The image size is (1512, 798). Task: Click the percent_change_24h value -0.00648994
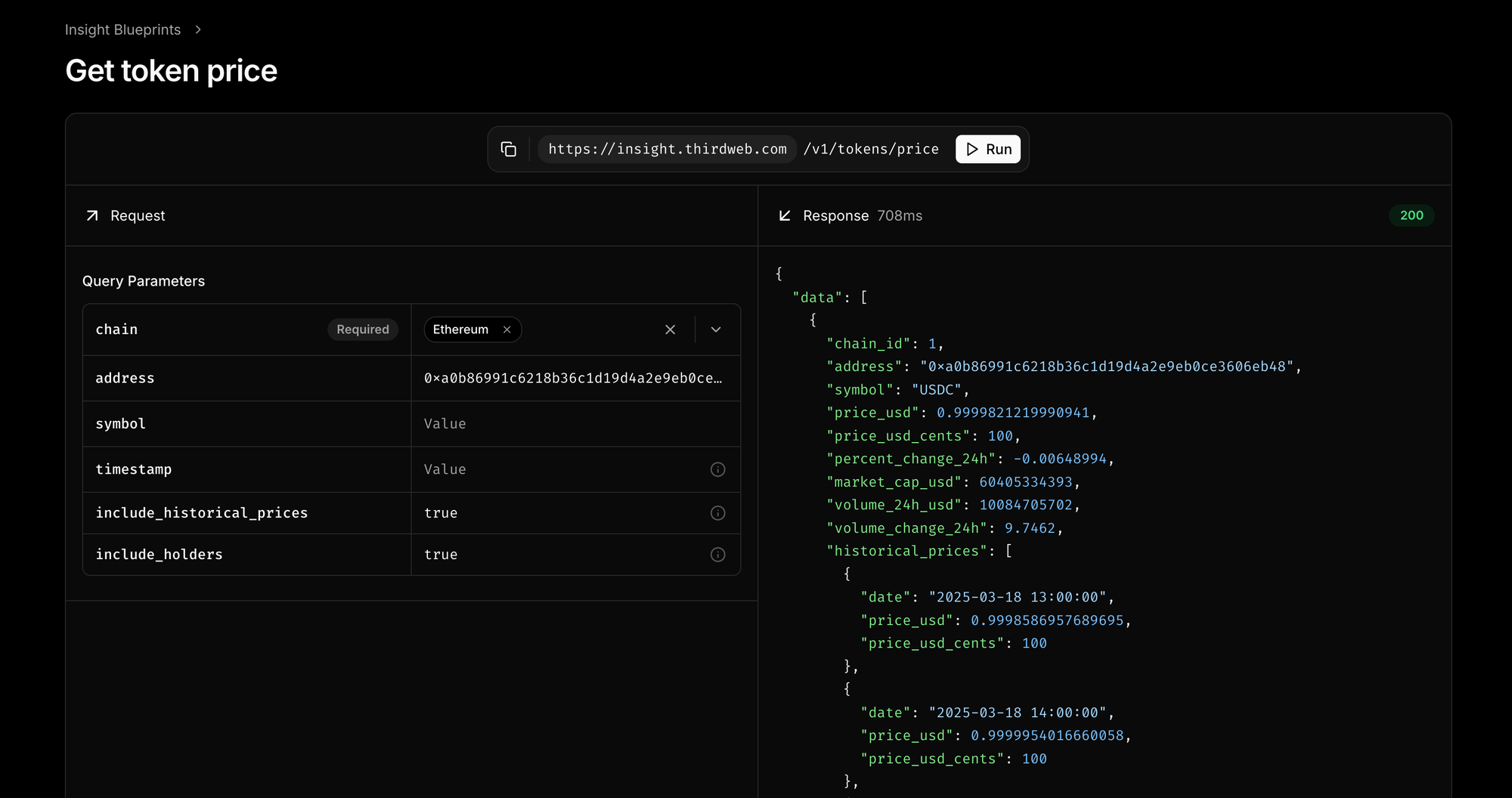1060,459
